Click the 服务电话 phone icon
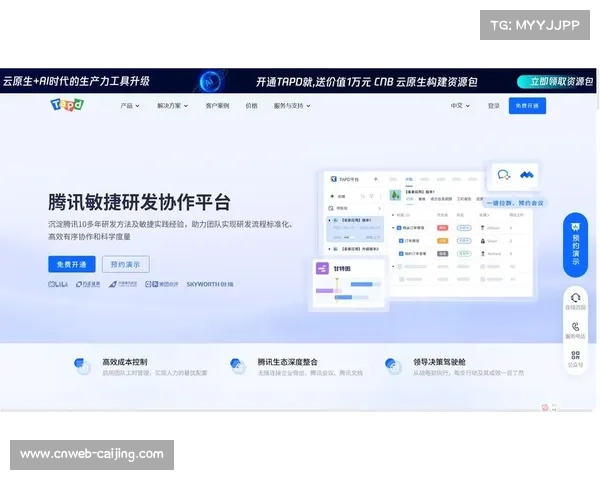600x480 pixels. [575, 327]
